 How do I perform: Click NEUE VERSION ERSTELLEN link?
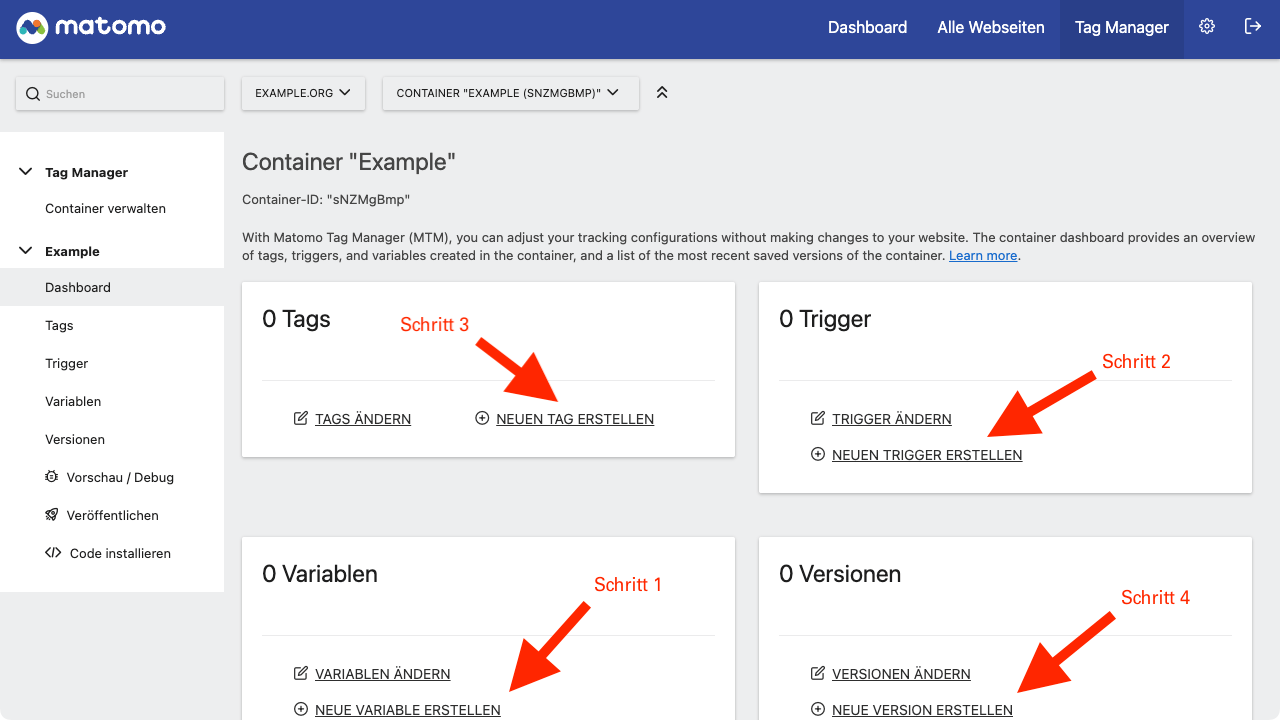[x=922, y=710]
